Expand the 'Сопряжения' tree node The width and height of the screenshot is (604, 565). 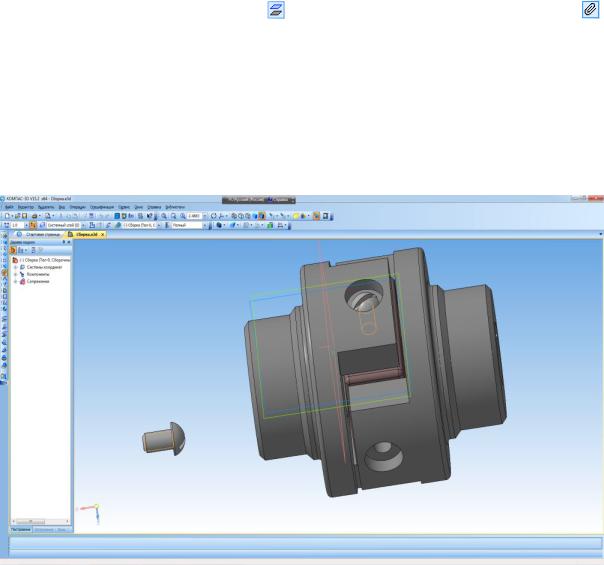pos(16,282)
